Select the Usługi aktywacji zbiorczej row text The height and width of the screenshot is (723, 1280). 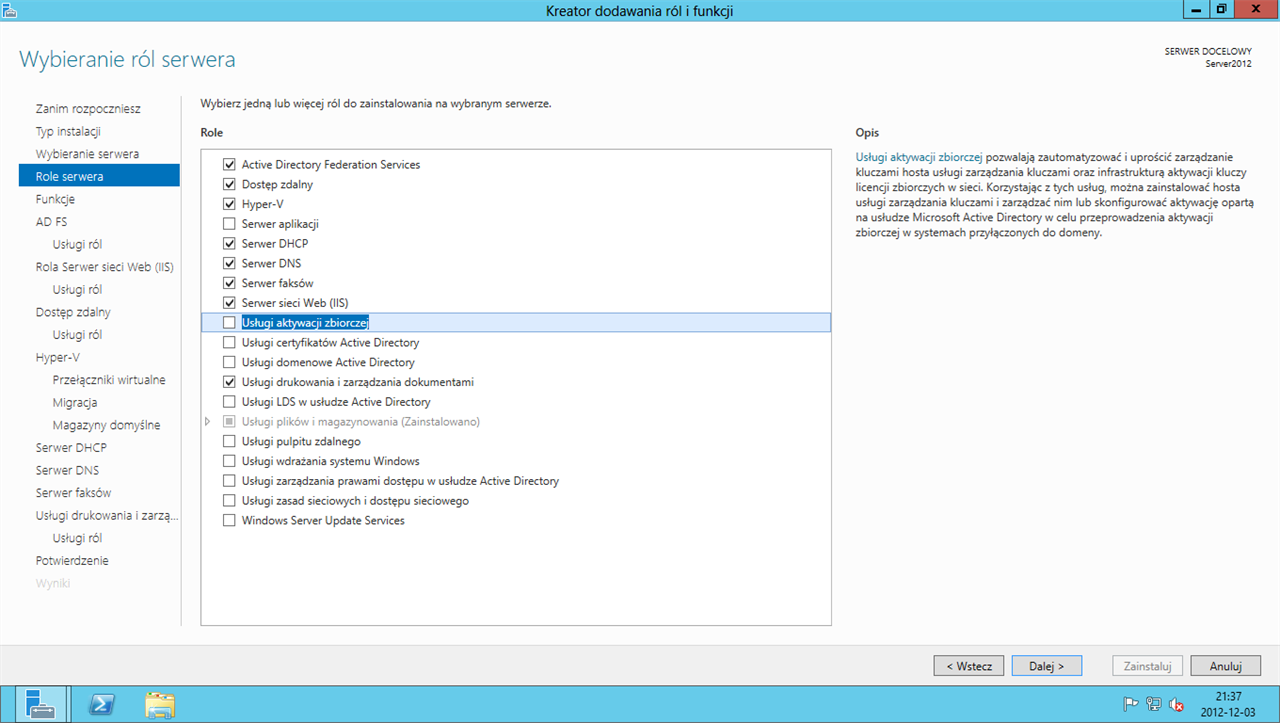click(306, 322)
